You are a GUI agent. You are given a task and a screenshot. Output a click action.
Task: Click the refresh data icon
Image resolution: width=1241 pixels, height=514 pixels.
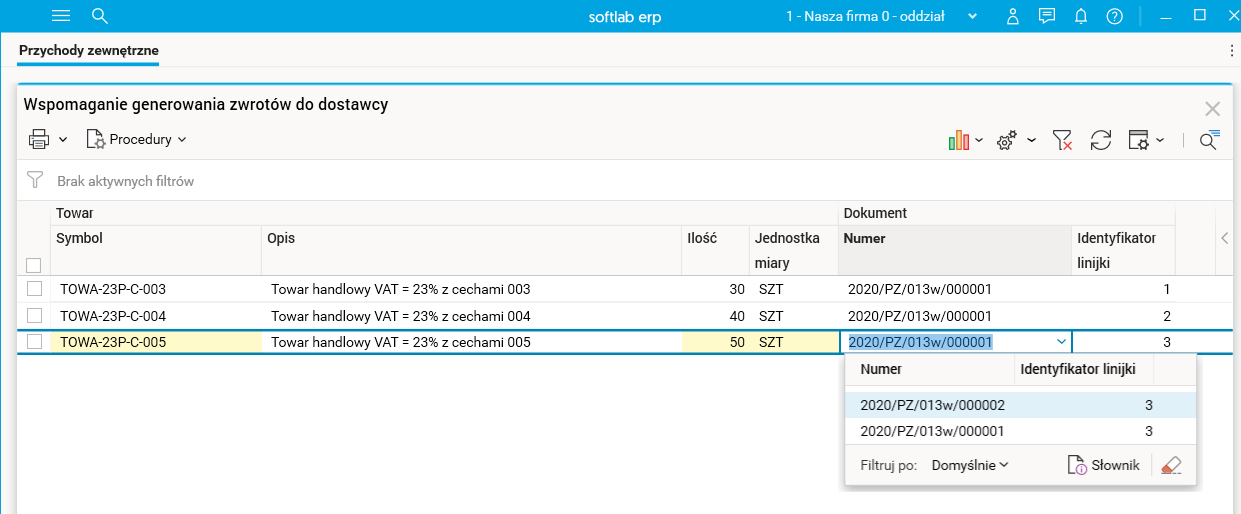coord(1101,140)
